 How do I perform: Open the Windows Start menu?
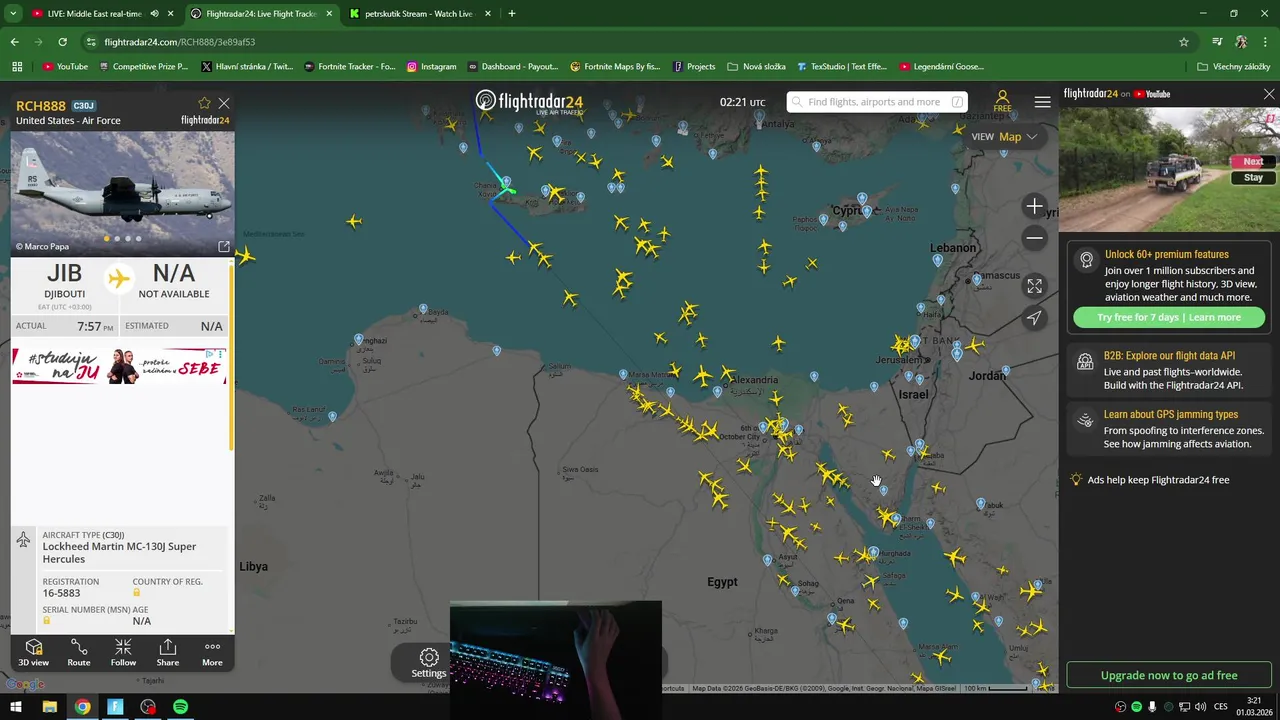17,707
